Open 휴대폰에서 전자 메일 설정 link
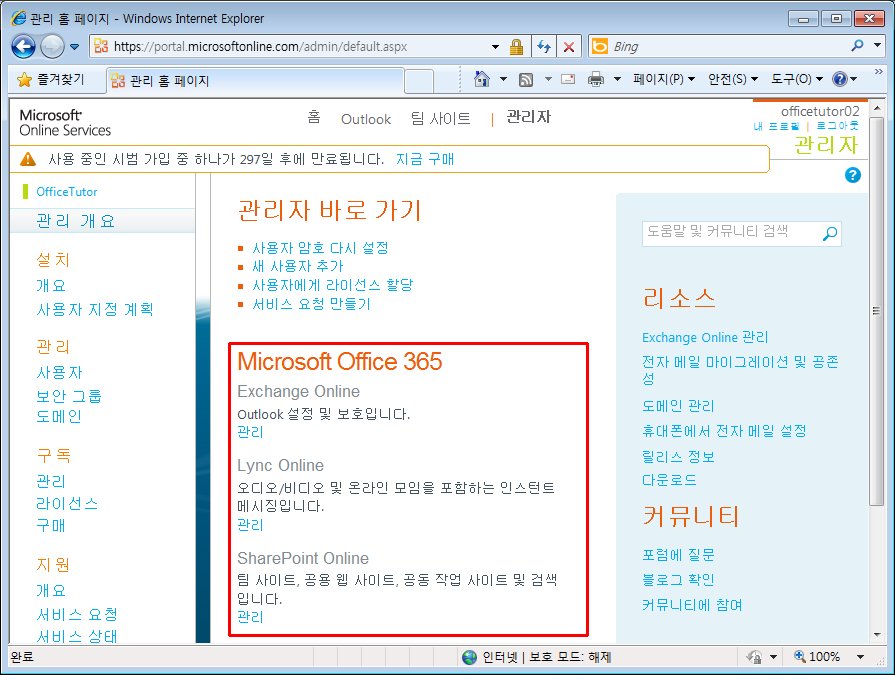895x675 pixels. (724, 431)
